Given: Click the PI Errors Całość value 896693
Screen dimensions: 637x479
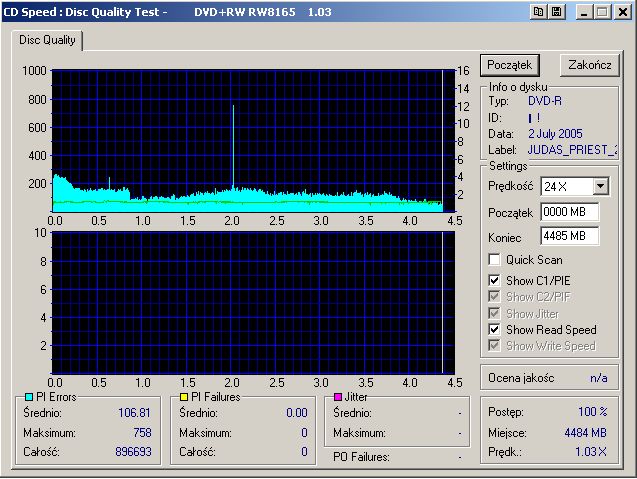Looking at the screenshot, I should point(133,452).
